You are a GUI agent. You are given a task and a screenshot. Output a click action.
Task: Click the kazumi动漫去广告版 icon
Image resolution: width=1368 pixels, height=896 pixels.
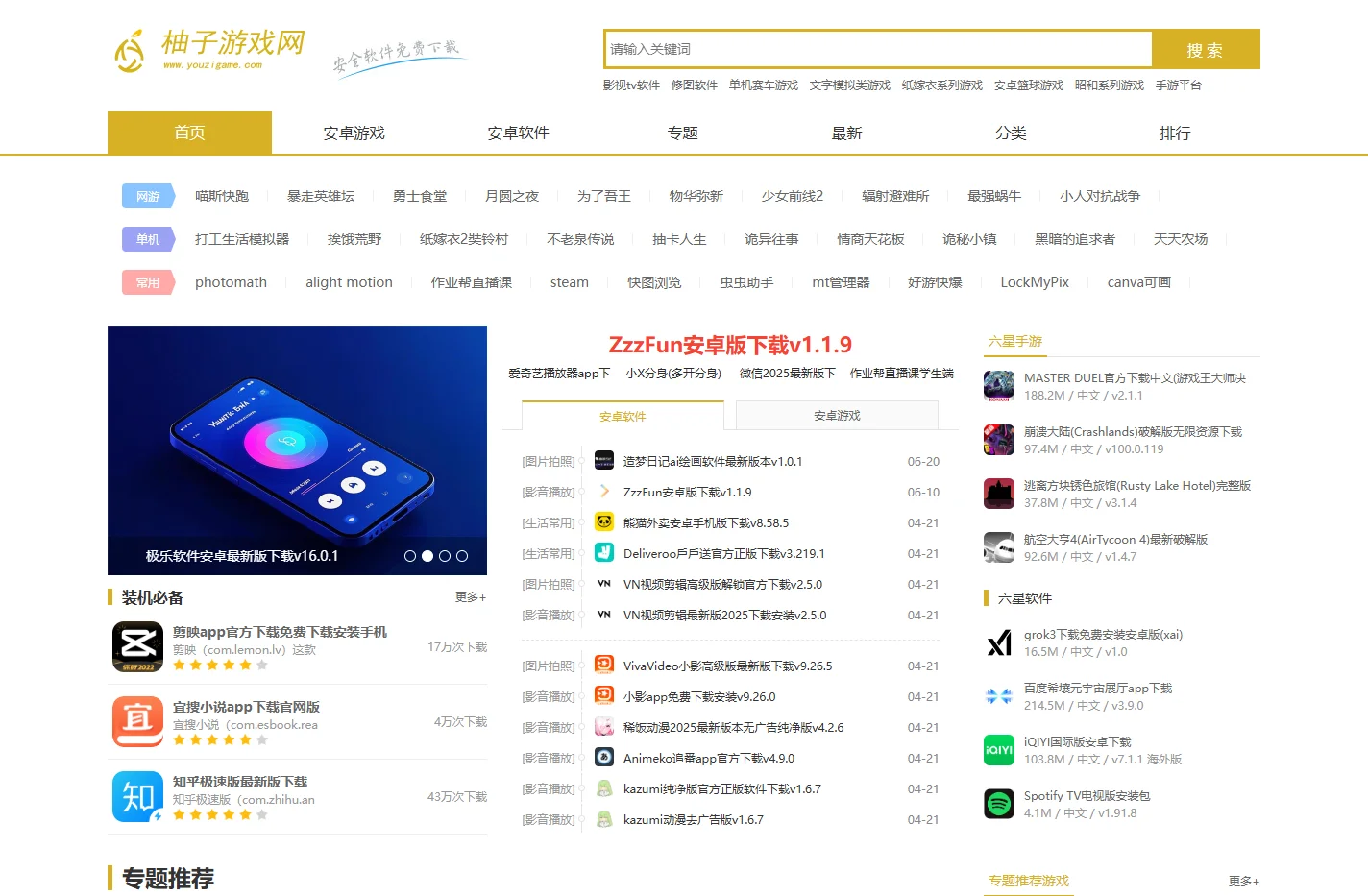(604, 819)
